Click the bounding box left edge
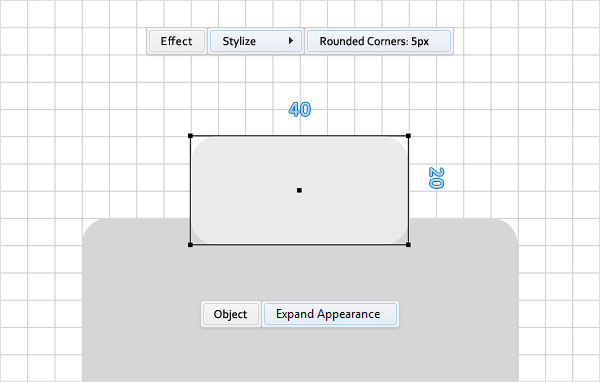The width and height of the screenshot is (600, 382). 191,190
